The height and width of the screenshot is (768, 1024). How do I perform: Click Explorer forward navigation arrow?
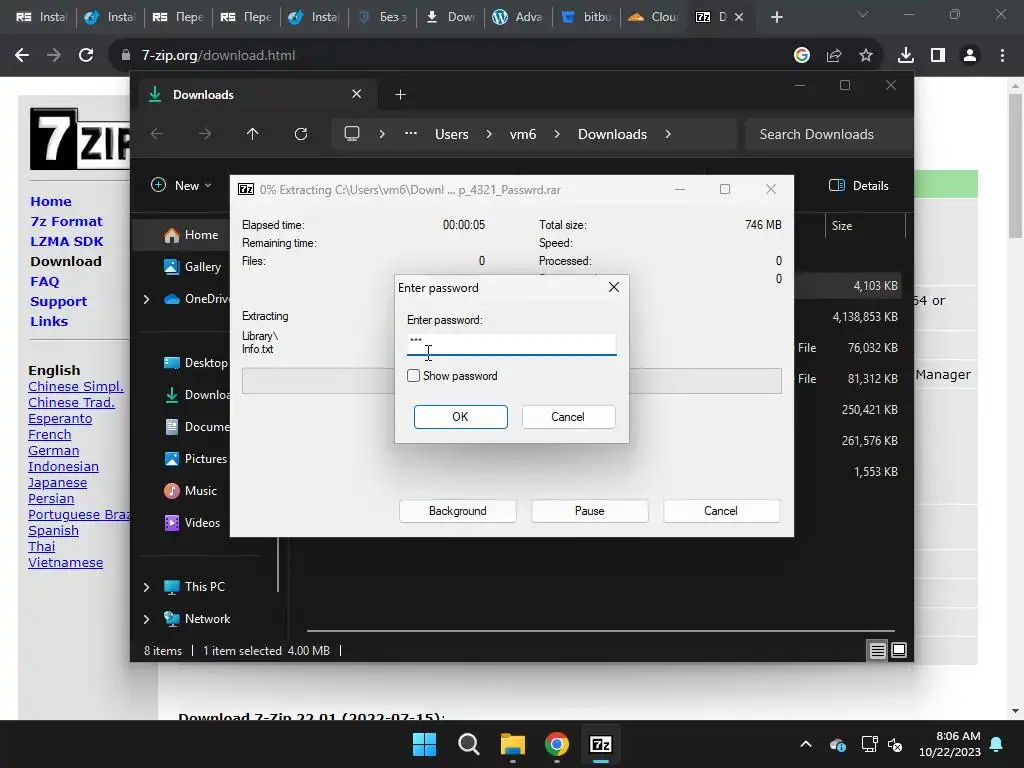(x=205, y=134)
